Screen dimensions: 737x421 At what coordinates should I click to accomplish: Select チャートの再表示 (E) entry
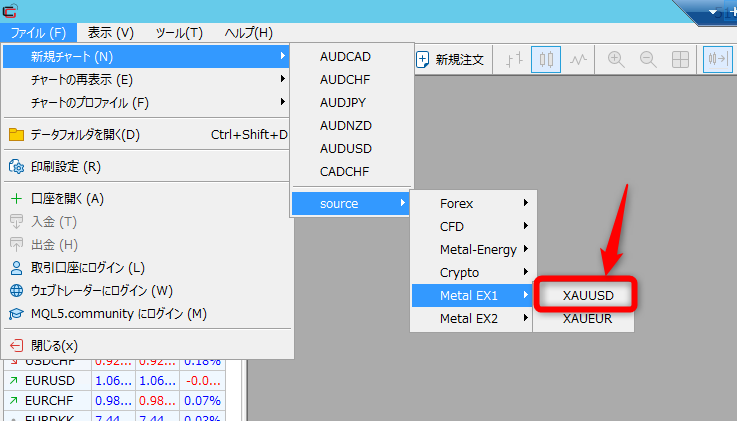tap(146, 80)
